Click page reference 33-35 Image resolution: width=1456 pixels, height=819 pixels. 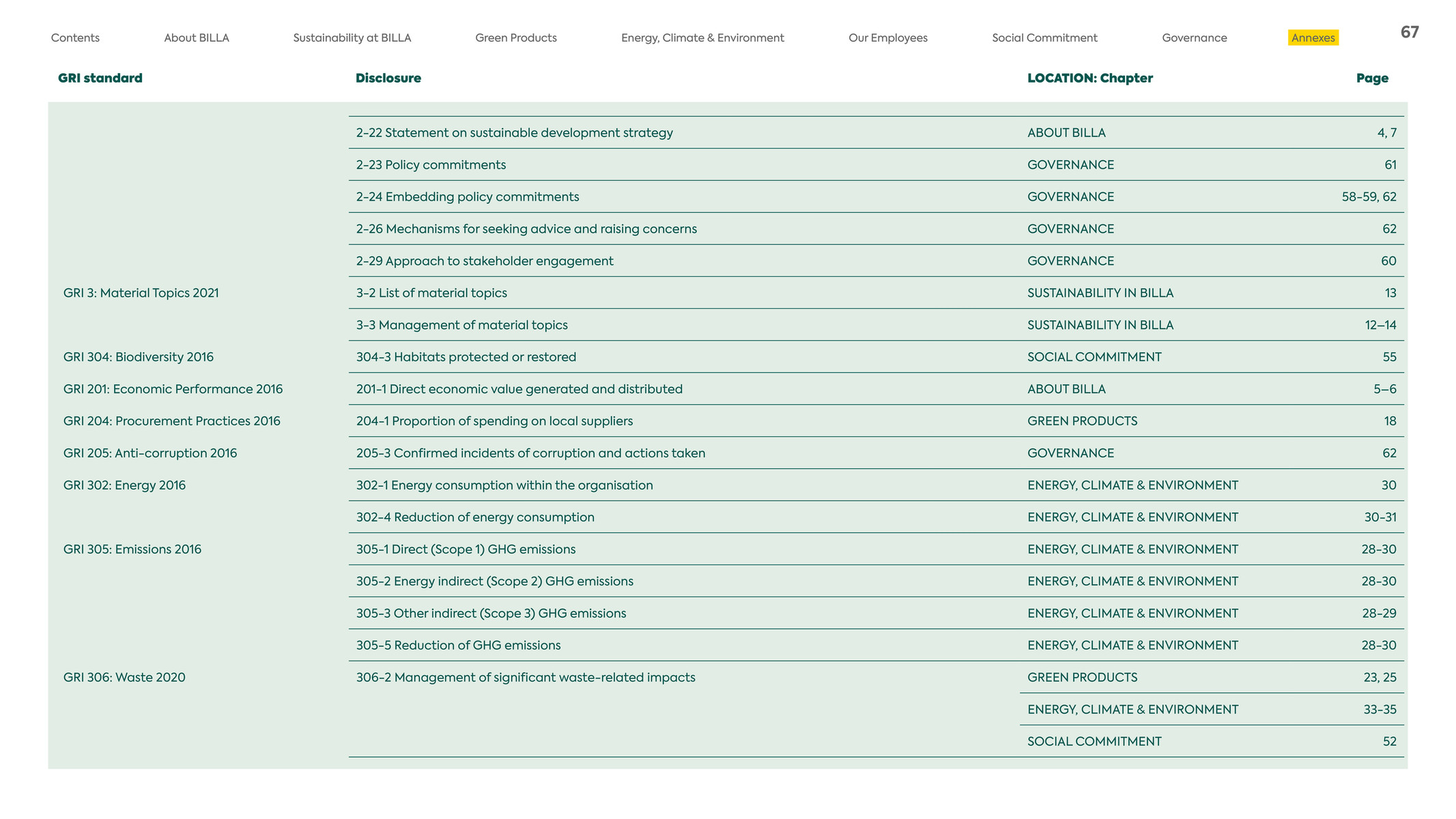(x=1380, y=710)
